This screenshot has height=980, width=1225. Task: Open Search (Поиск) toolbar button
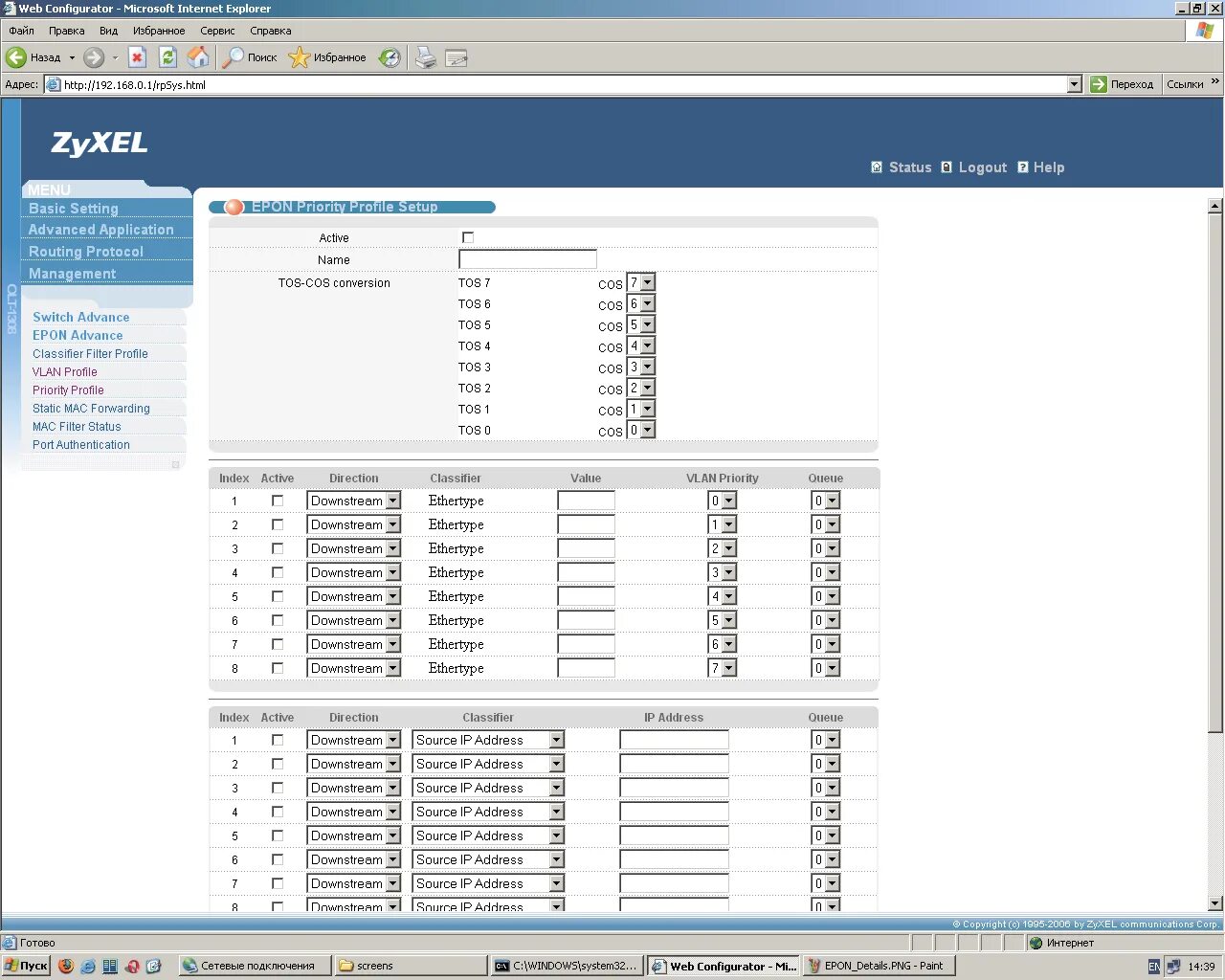[250, 57]
